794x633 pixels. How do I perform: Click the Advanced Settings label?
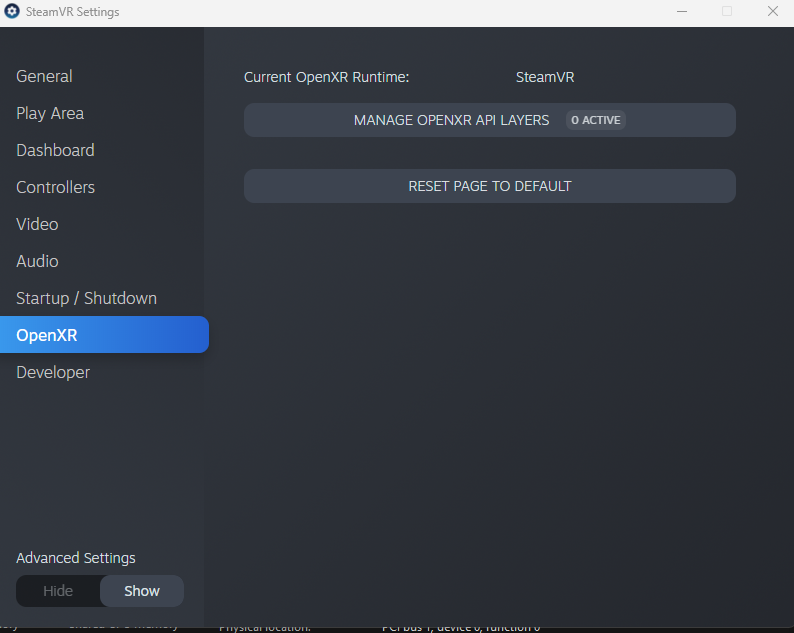pos(76,558)
